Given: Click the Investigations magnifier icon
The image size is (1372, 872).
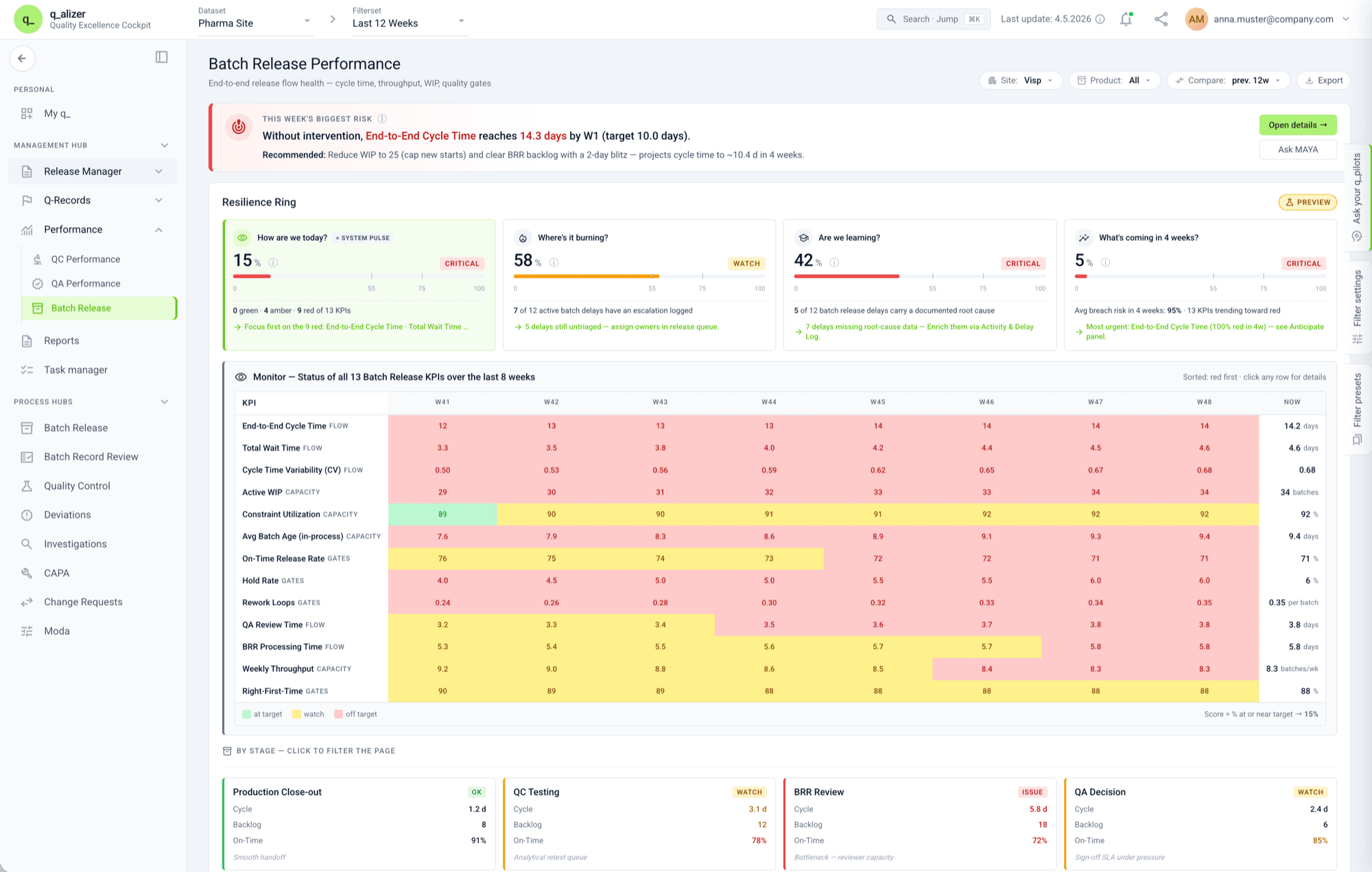Looking at the screenshot, I should pyautogui.click(x=27, y=543).
